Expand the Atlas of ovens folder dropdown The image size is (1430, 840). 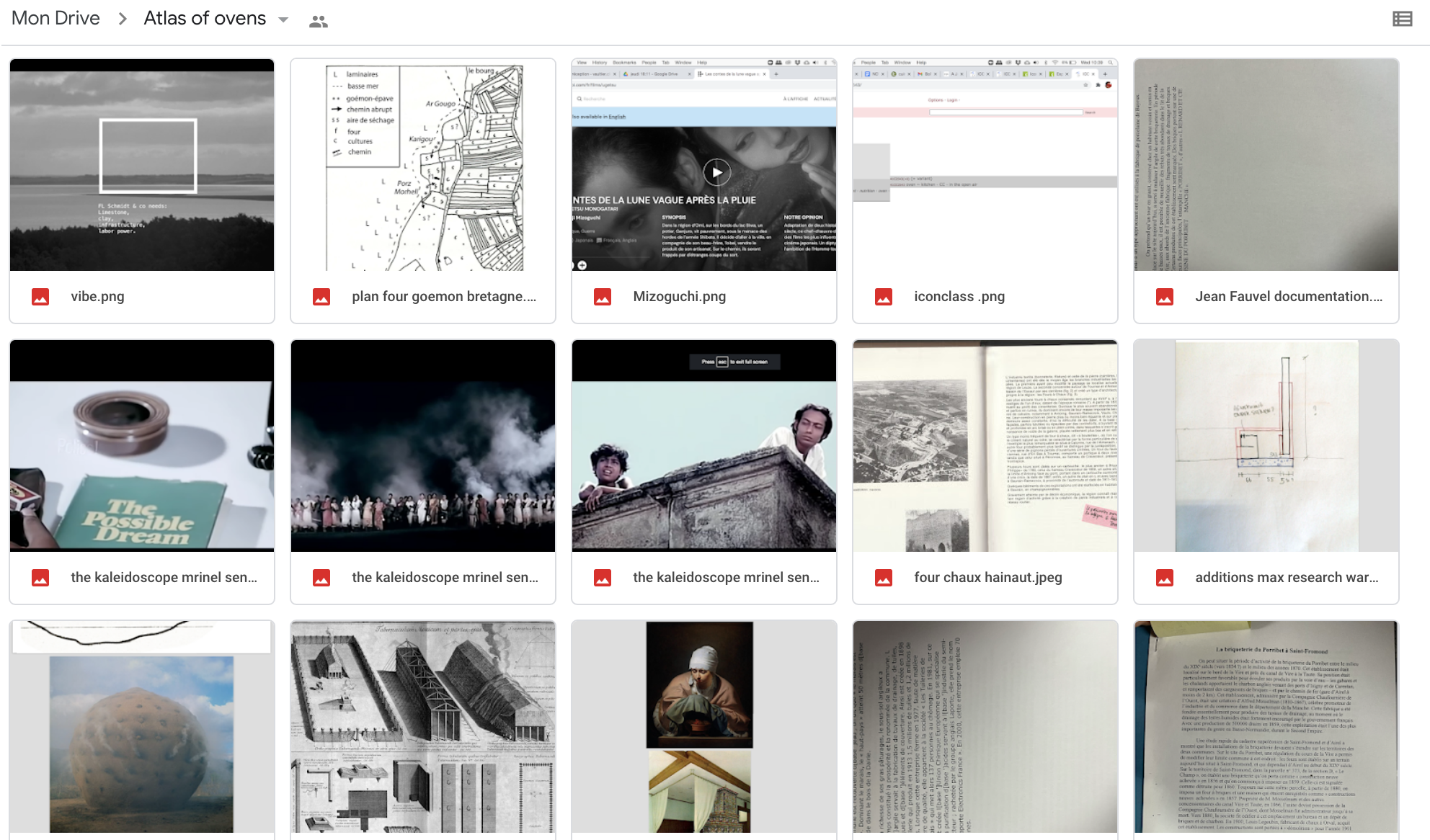point(283,20)
